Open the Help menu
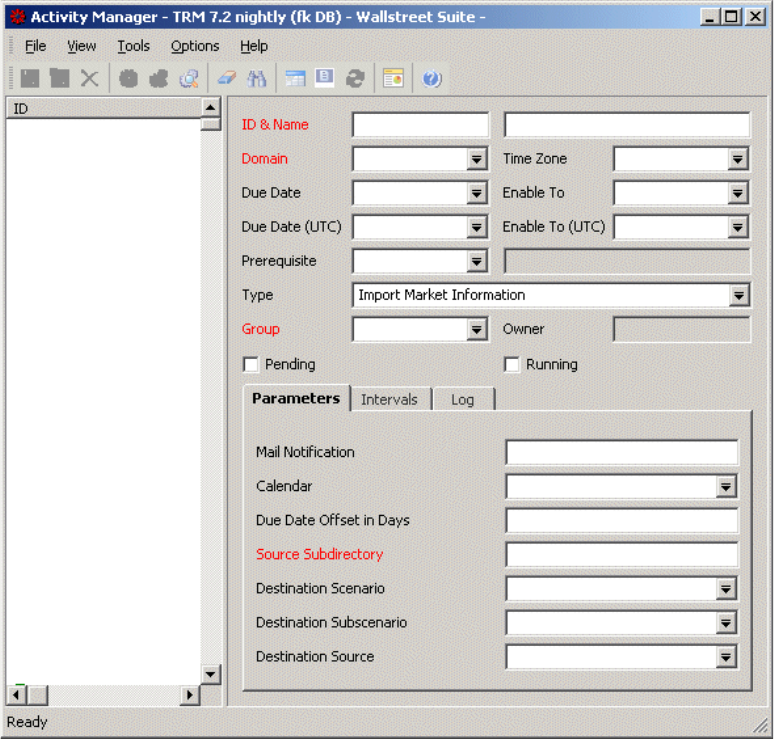The height and width of the screenshot is (739, 774). [254, 46]
